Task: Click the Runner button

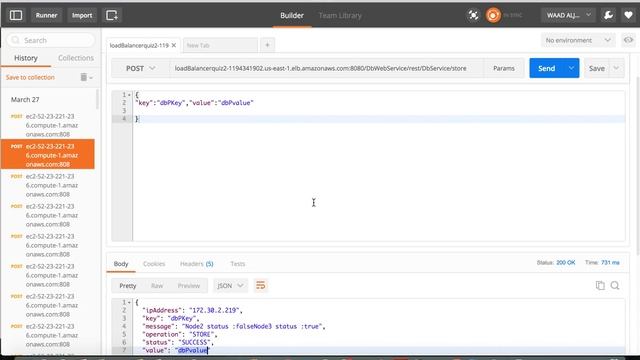Action: pyautogui.click(x=46, y=15)
